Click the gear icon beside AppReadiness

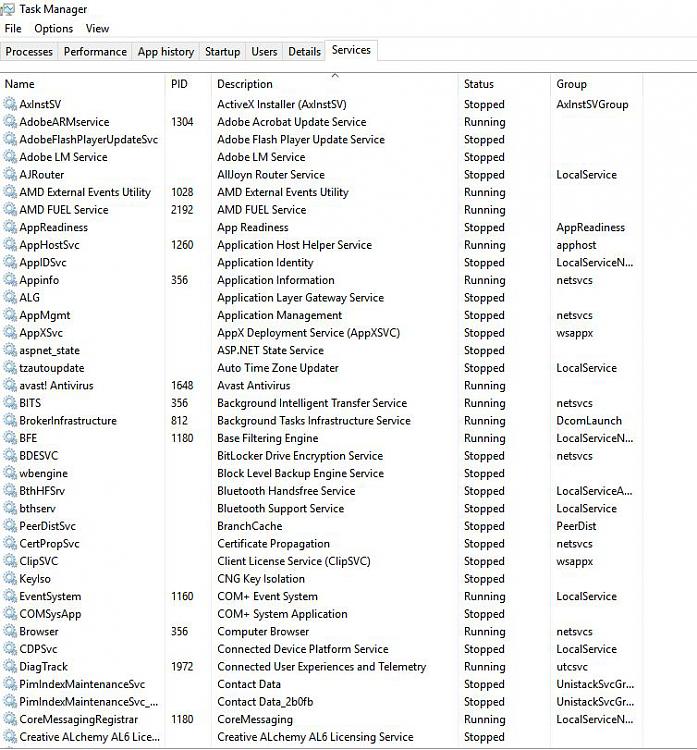[10, 227]
